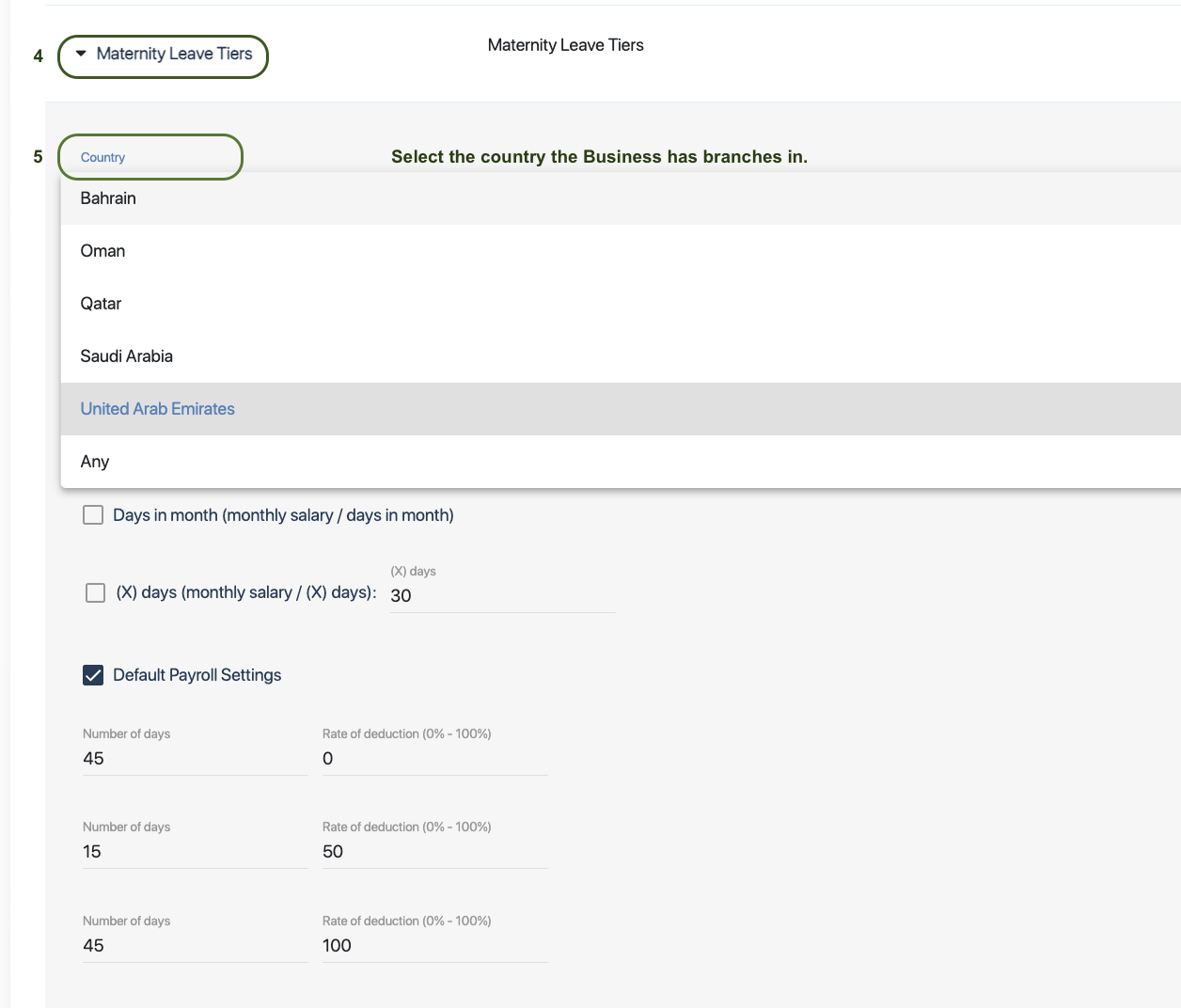The height and width of the screenshot is (1008, 1181).
Task: Tick the (X) days monthly salary checkbox
Action: 95,592
